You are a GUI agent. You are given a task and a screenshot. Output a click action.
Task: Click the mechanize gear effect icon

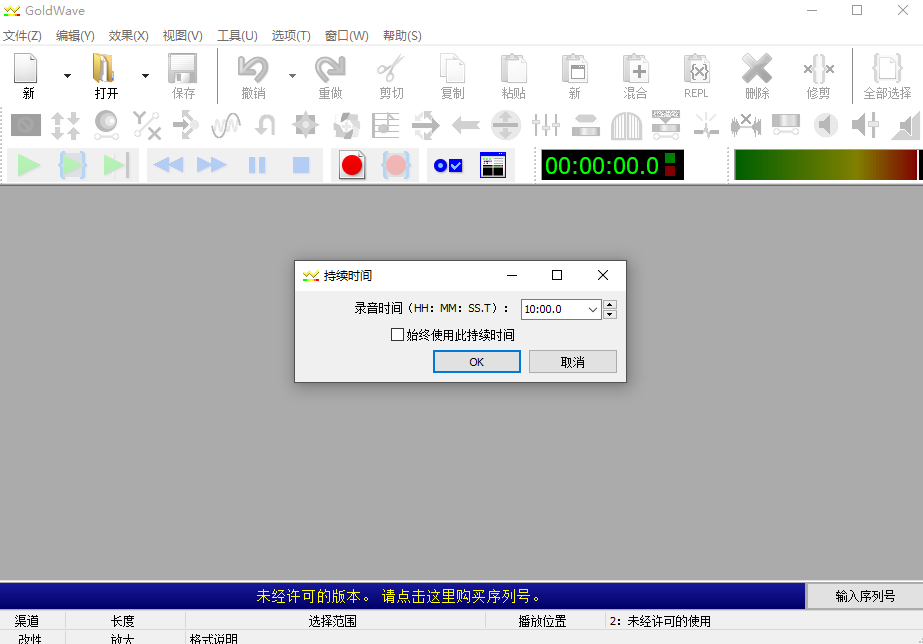pos(306,125)
